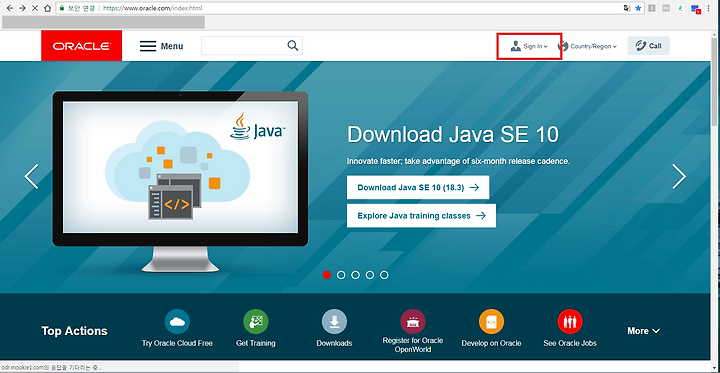Stop the page from loading
The height and width of the screenshot is (373, 720).
pos(35,8)
